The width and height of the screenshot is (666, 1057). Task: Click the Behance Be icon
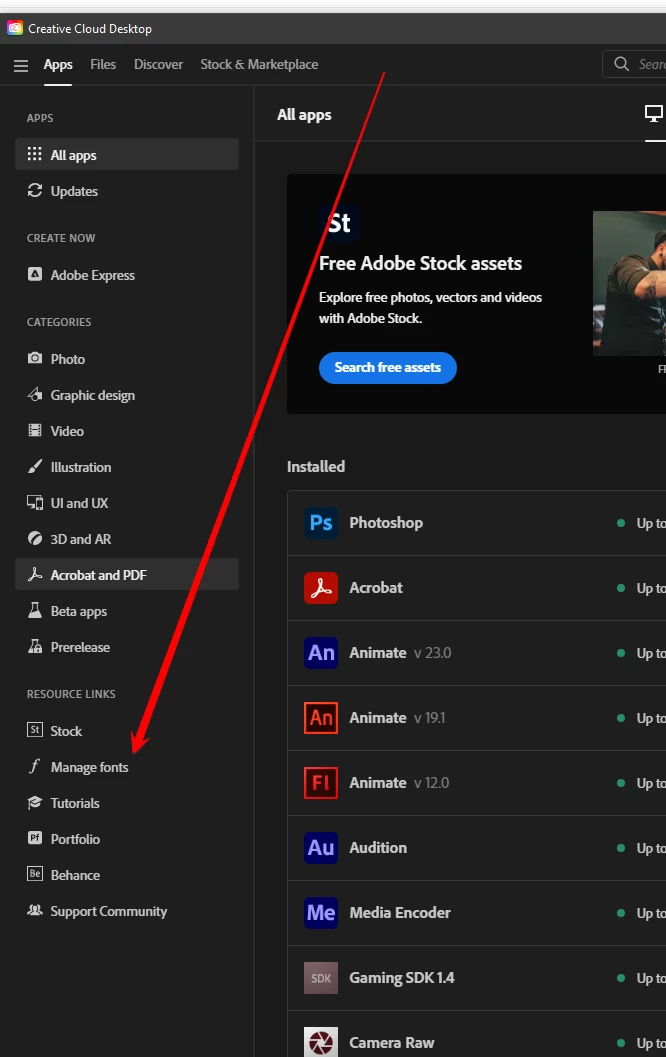pyautogui.click(x=34, y=874)
